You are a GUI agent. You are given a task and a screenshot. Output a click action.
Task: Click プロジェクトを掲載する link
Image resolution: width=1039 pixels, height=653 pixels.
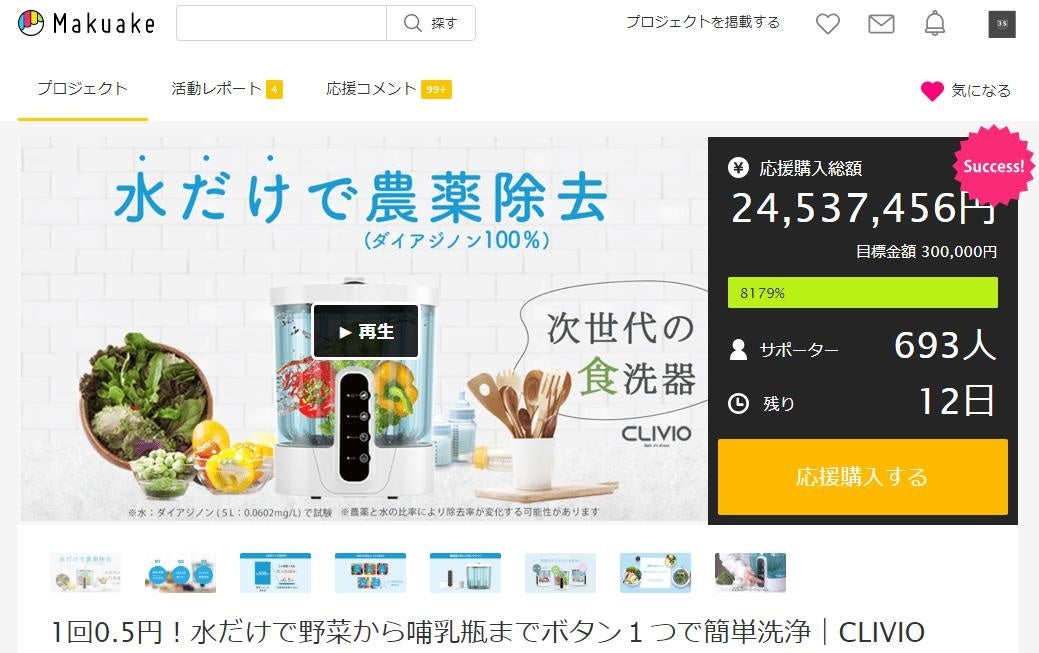[x=703, y=22]
